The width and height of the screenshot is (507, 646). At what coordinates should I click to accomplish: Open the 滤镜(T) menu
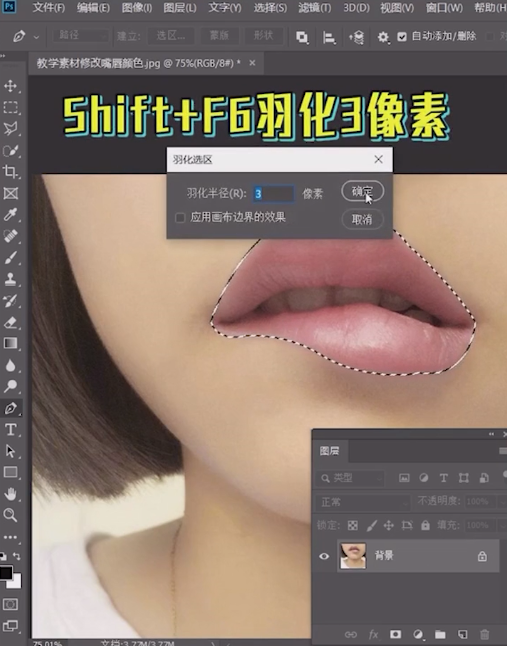point(315,8)
